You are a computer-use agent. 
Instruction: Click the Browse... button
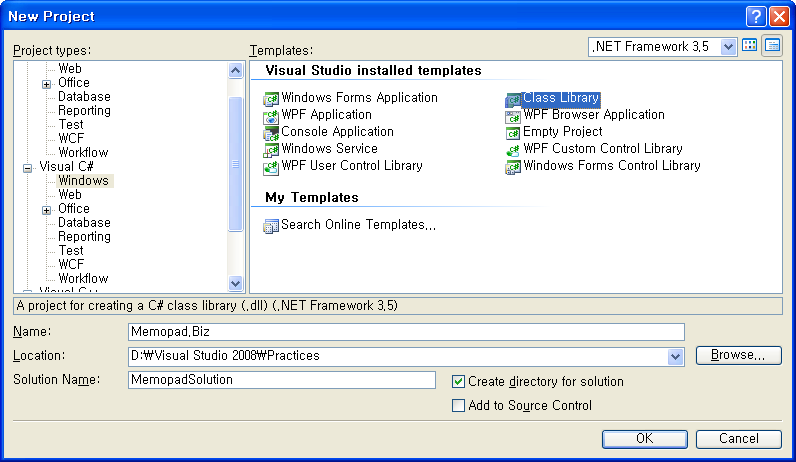pyautogui.click(x=739, y=355)
